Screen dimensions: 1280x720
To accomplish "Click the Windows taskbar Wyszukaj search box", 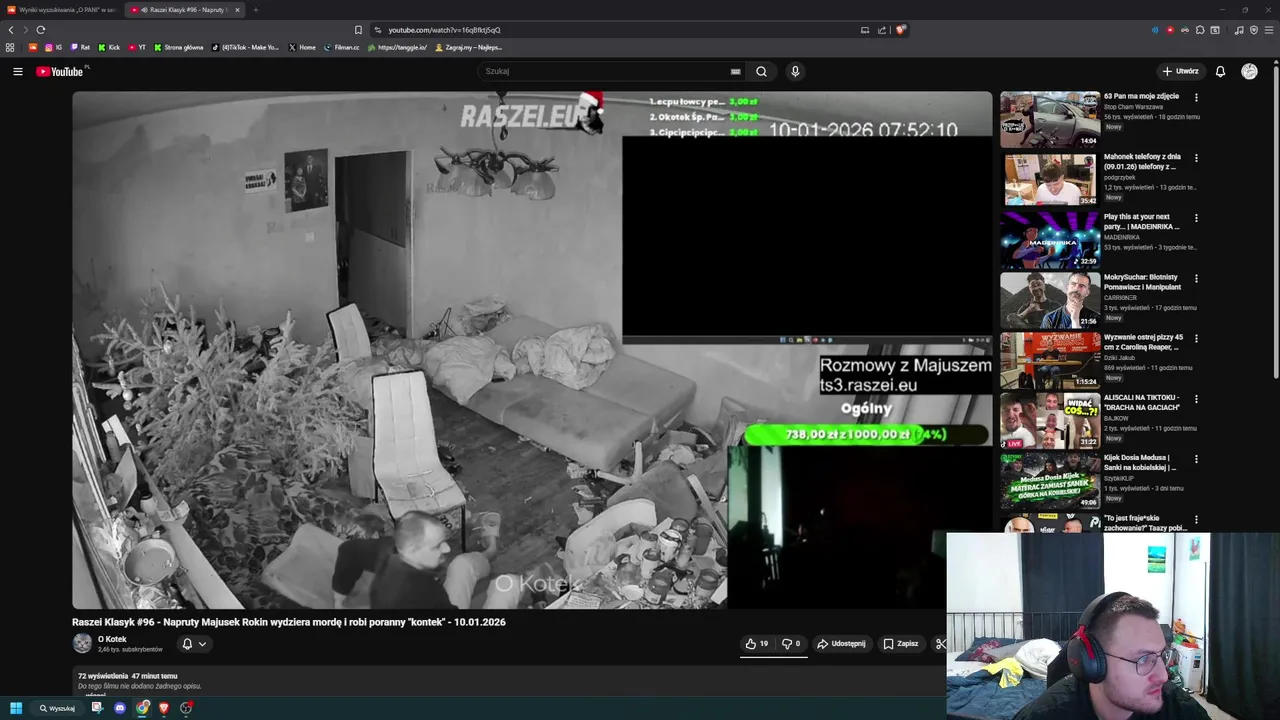I will (57, 708).
